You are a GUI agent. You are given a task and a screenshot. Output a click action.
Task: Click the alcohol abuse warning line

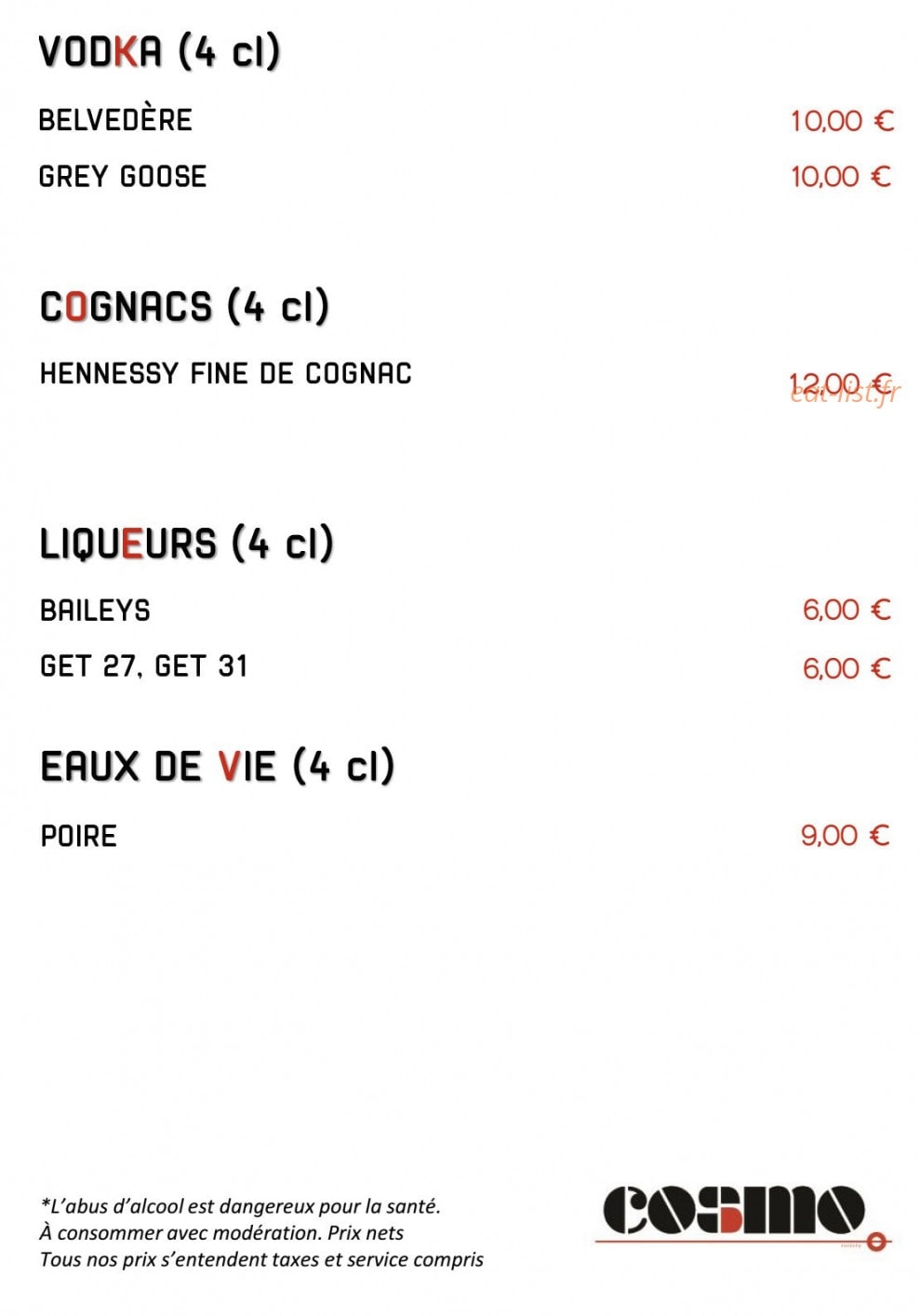(240, 1206)
